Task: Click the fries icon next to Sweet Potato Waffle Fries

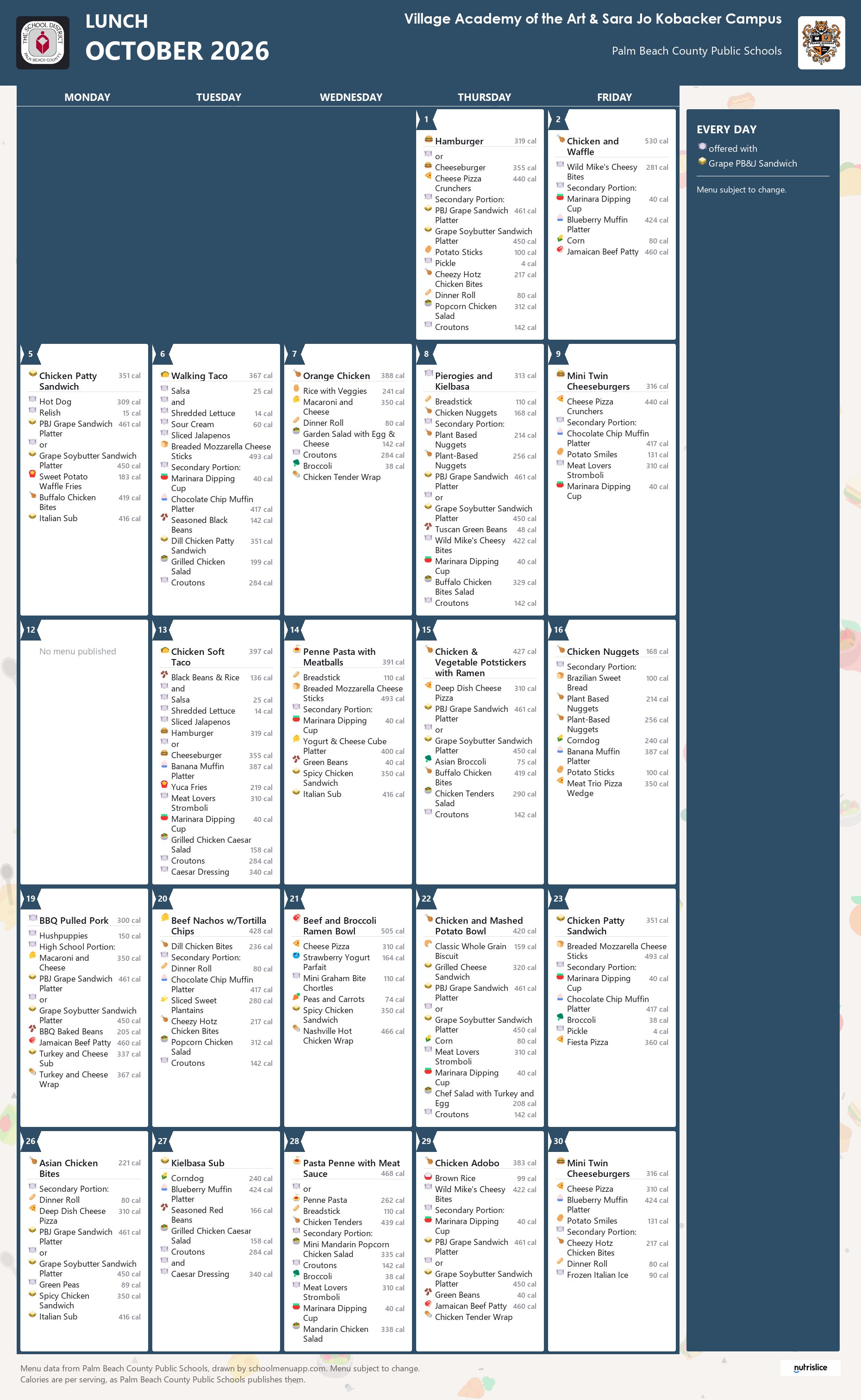Action: tap(32, 474)
